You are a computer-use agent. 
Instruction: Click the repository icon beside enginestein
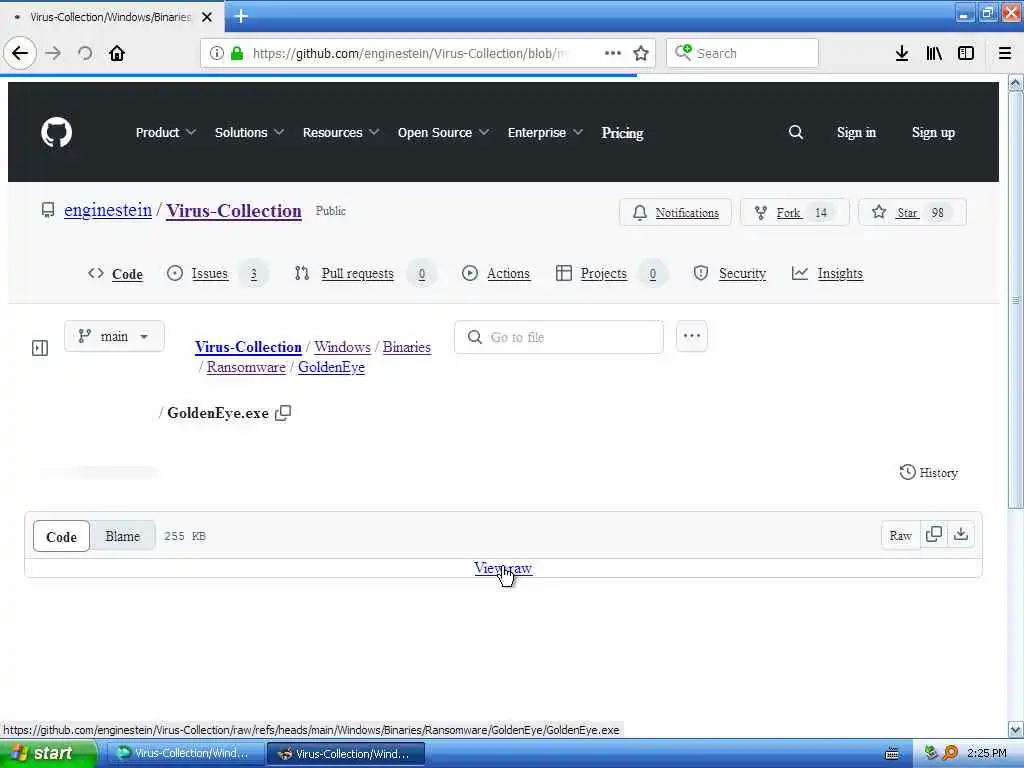click(48, 210)
